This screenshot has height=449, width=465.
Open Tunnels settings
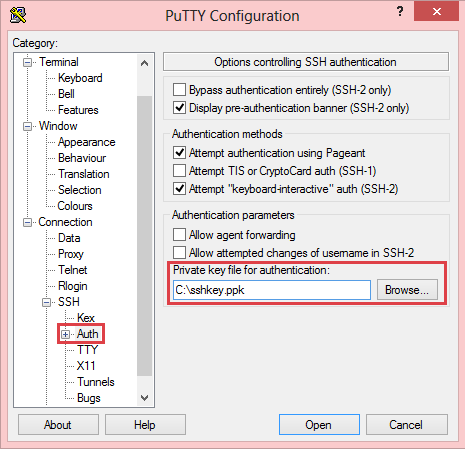click(96, 382)
